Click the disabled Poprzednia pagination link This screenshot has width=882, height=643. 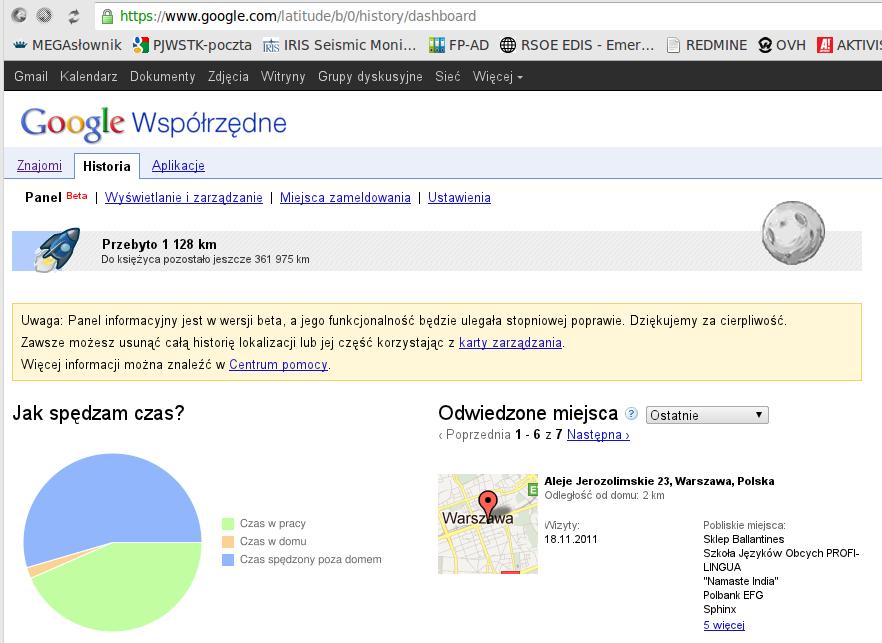(x=474, y=434)
